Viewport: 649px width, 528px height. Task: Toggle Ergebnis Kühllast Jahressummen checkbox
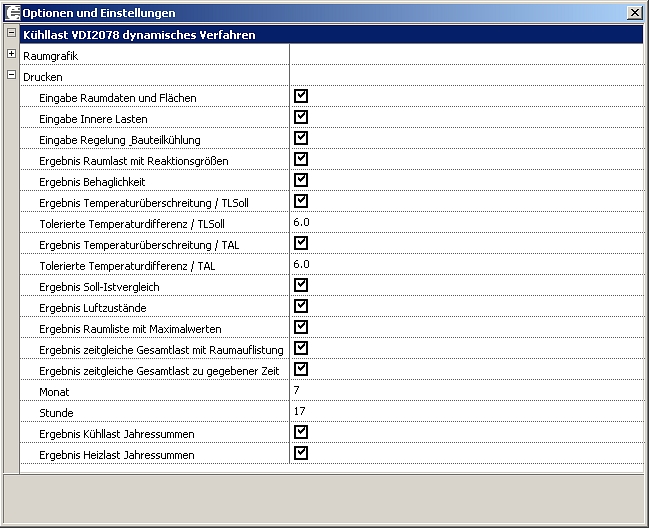click(301, 432)
